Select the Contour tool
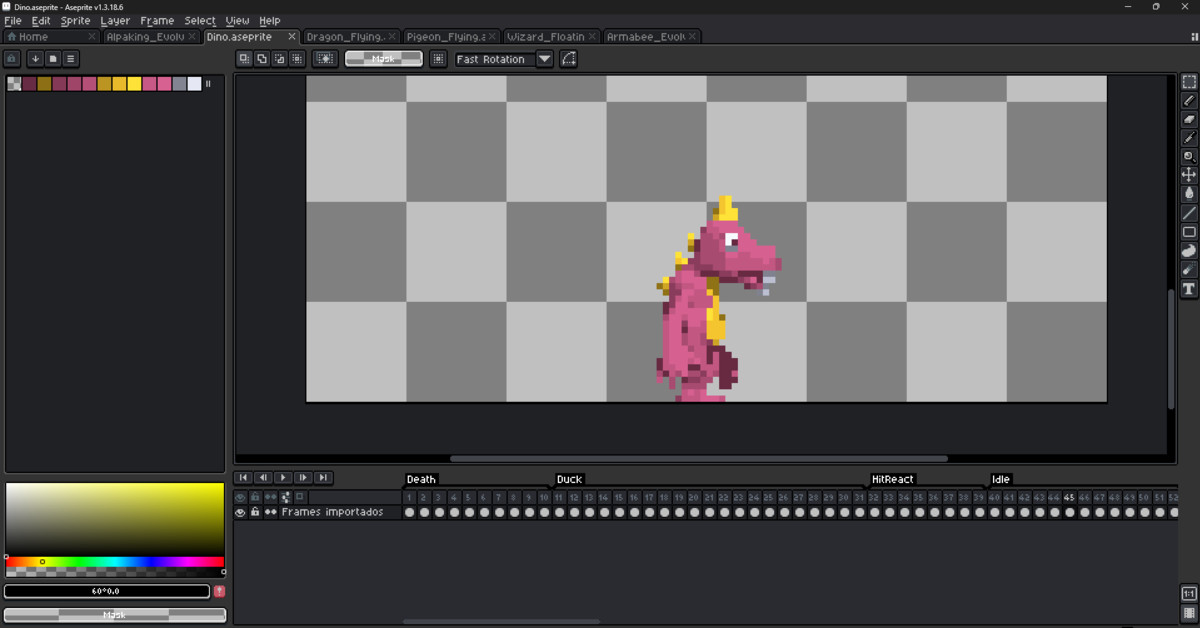The height and width of the screenshot is (628, 1200). pos(1189,251)
